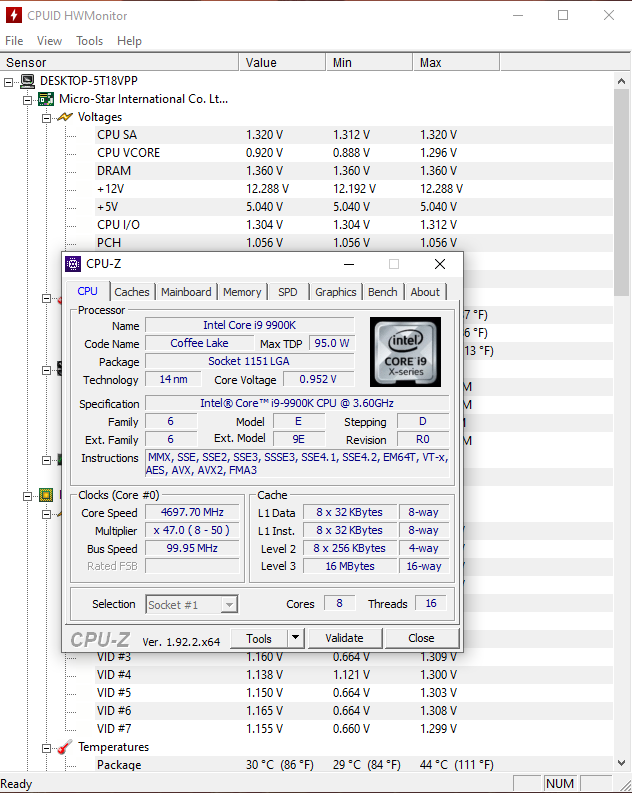Screen dimensions: 632x793
Task: Click the Core Speed value 4697.70 MHz
Action: pyautogui.click(x=192, y=512)
